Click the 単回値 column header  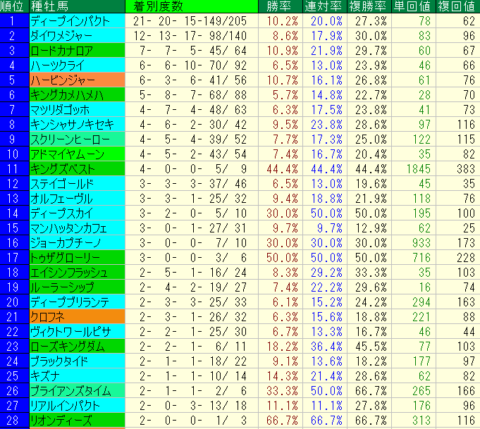tap(412, 6)
